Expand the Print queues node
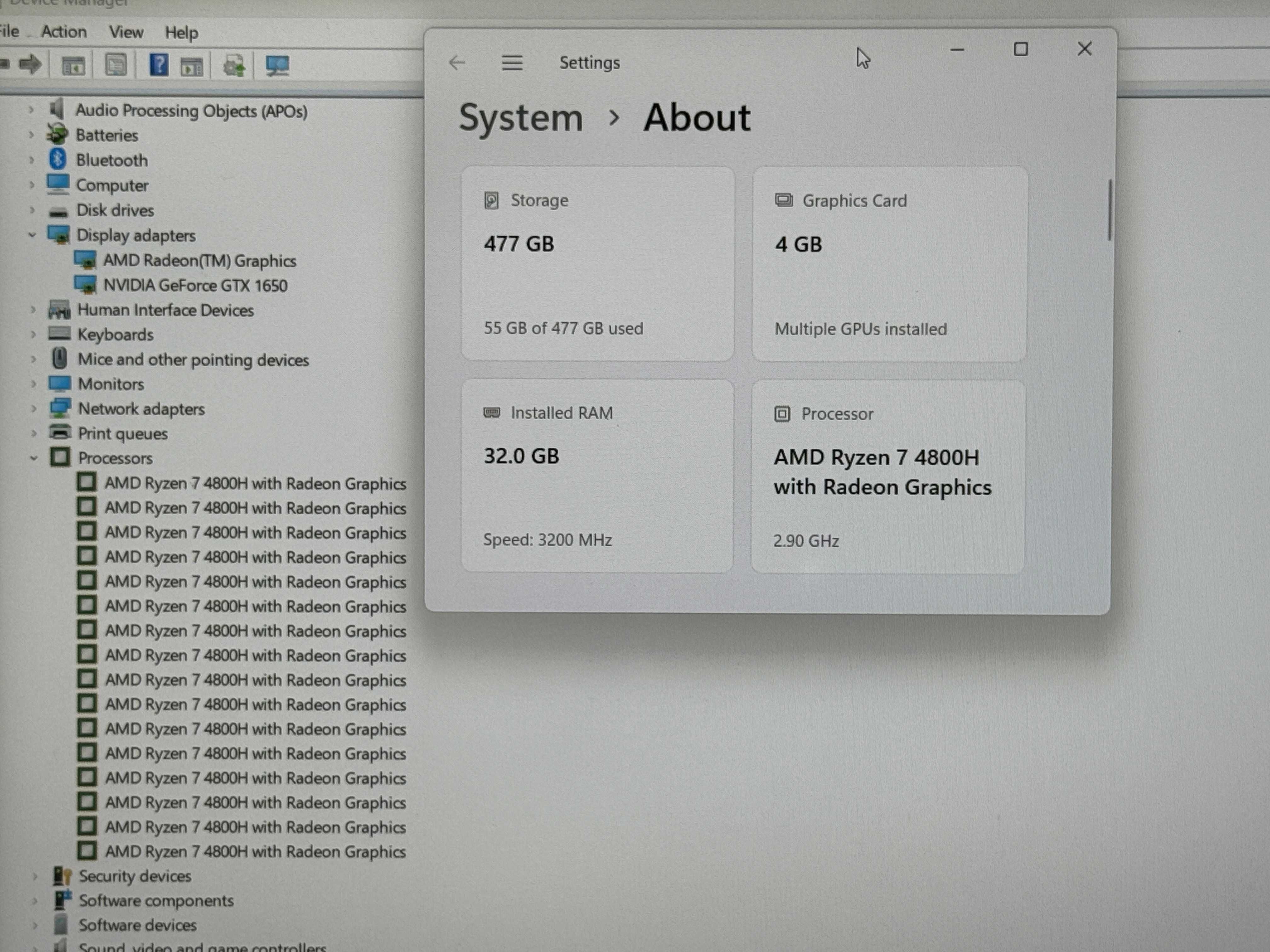The image size is (1270, 952). [33, 433]
